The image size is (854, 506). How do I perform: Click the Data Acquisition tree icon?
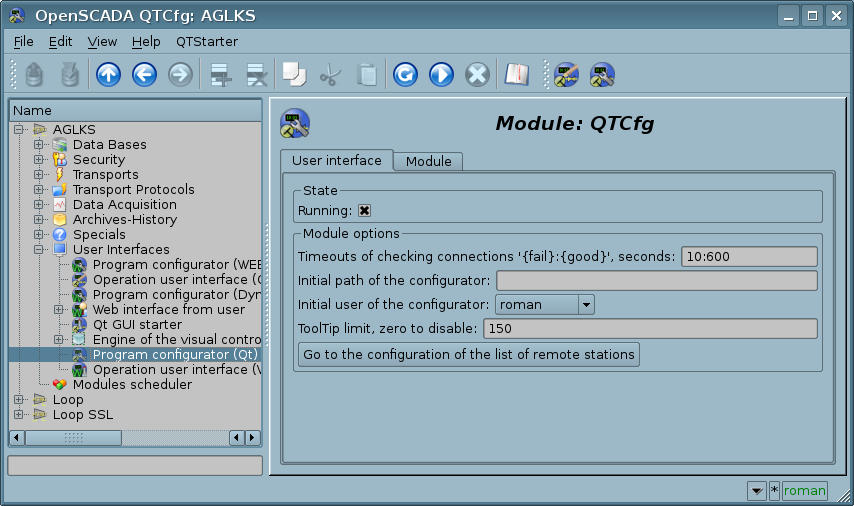(x=59, y=205)
